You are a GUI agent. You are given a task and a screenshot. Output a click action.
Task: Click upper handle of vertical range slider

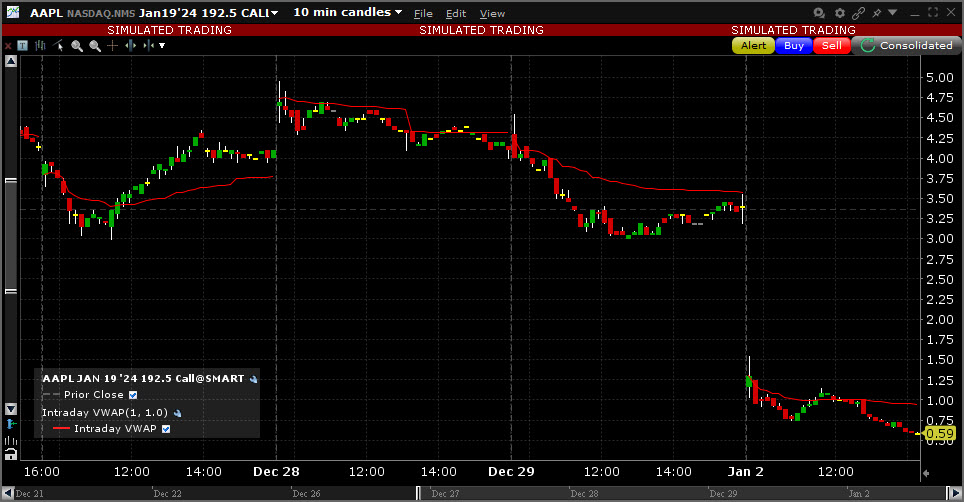(11, 181)
